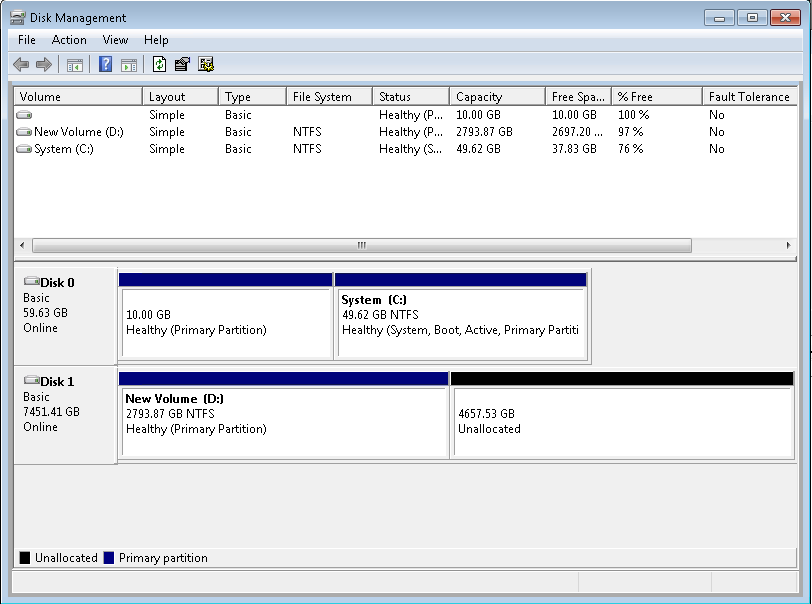The height and width of the screenshot is (604, 812).
Task: Toggle the Show/Hide Console Tree icon
Action: pyautogui.click(x=75, y=65)
